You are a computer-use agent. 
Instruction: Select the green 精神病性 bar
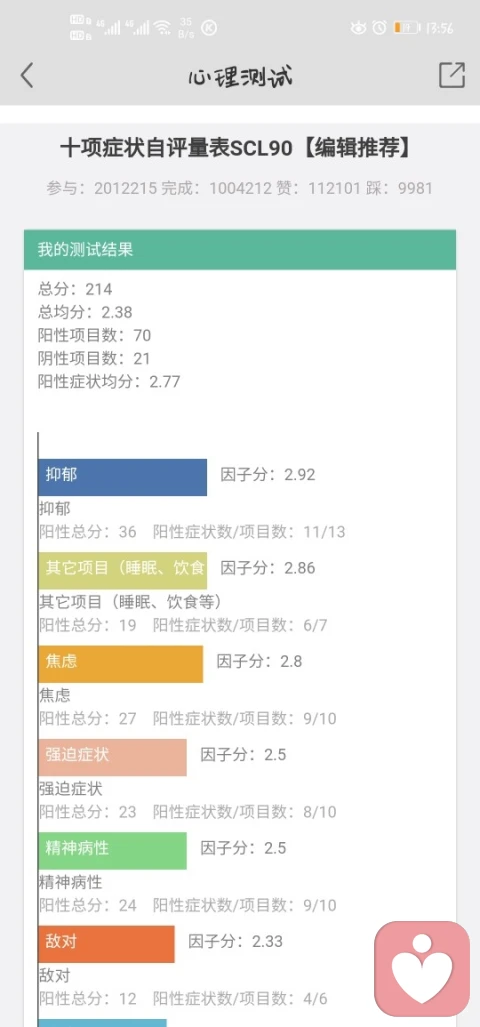[112, 850]
